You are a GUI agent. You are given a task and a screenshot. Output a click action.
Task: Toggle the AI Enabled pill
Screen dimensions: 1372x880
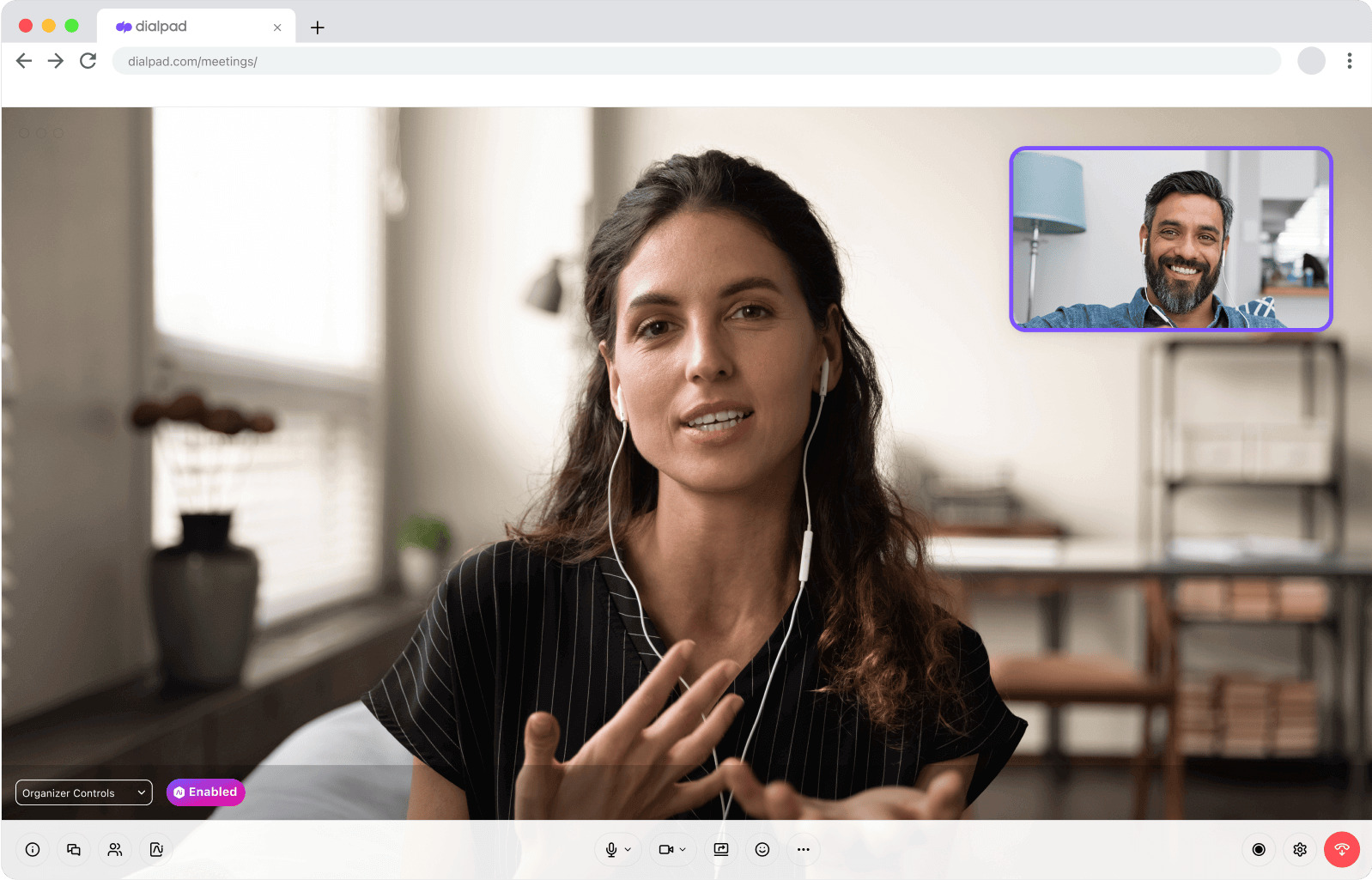point(206,792)
